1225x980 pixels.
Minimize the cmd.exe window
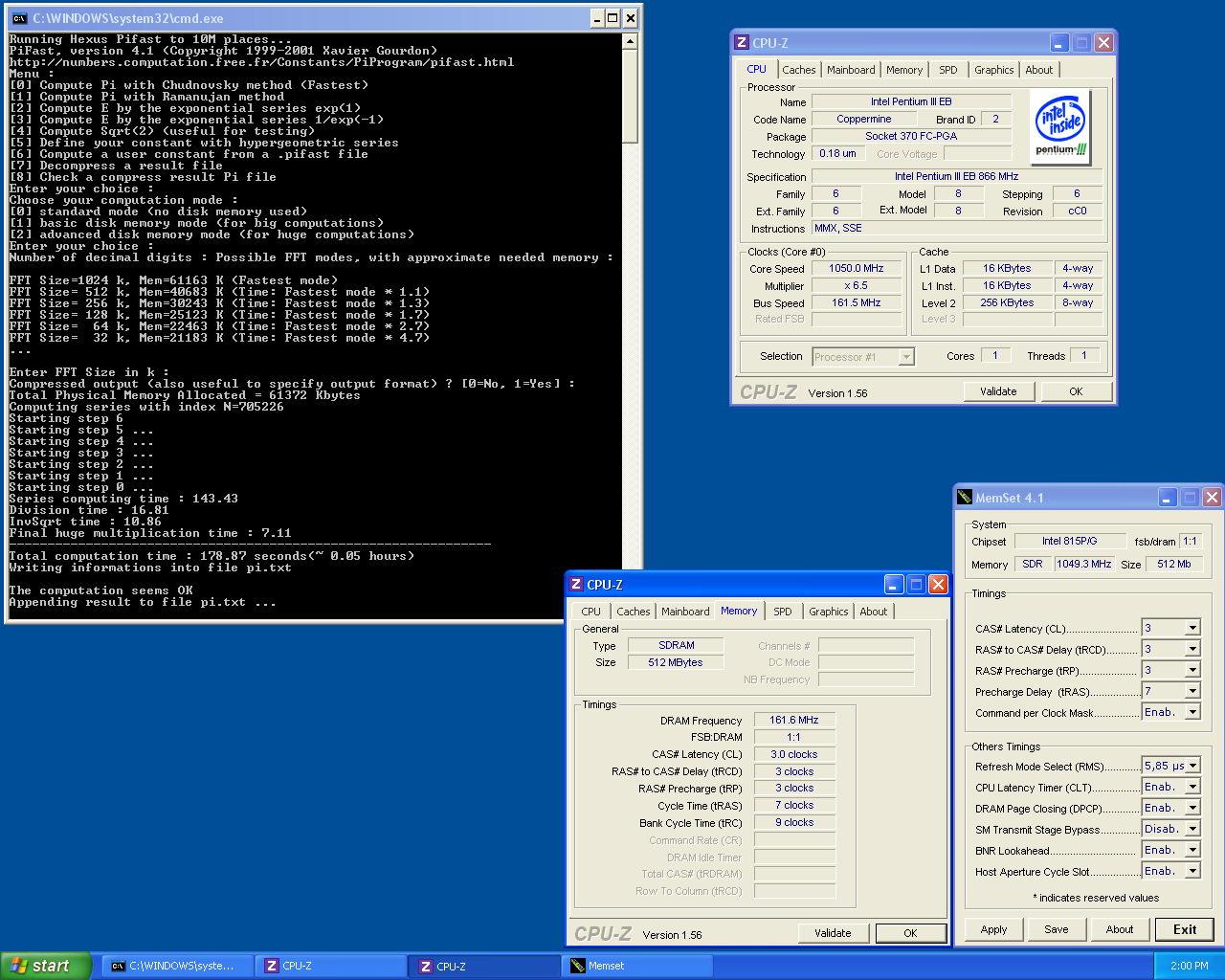coord(595,18)
